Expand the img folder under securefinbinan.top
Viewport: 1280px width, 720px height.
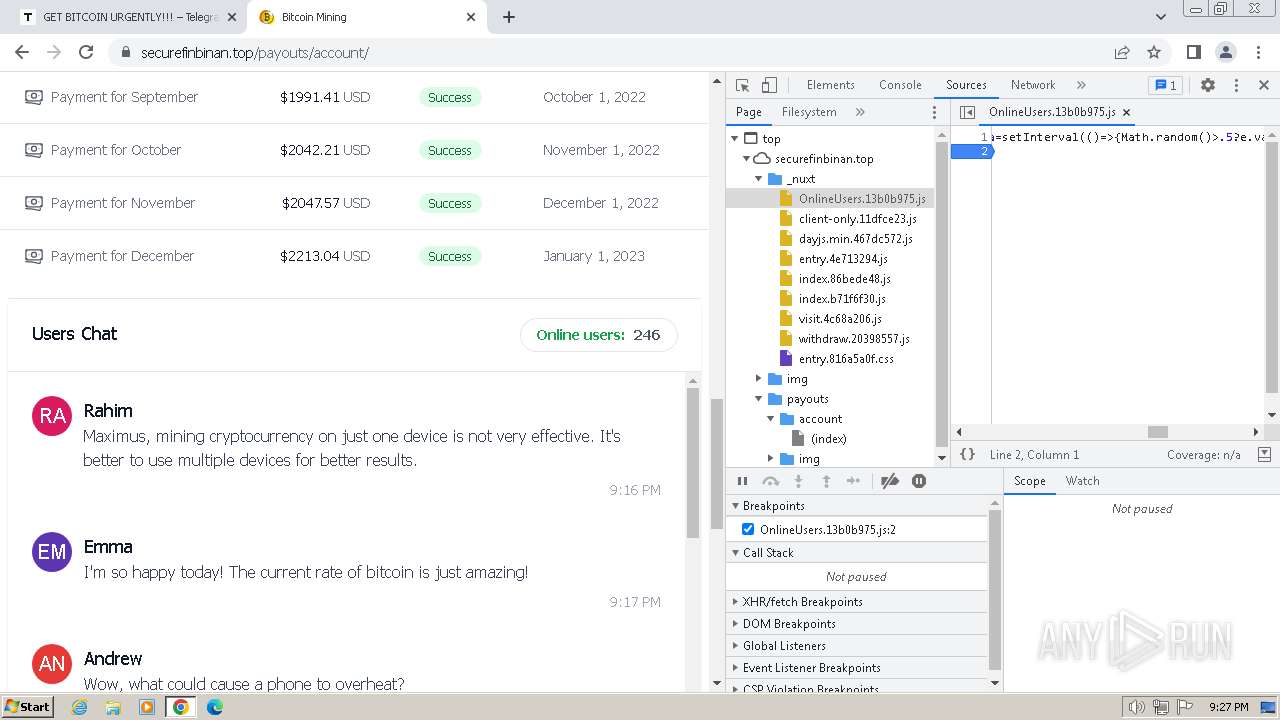pyautogui.click(x=759, y=379)
